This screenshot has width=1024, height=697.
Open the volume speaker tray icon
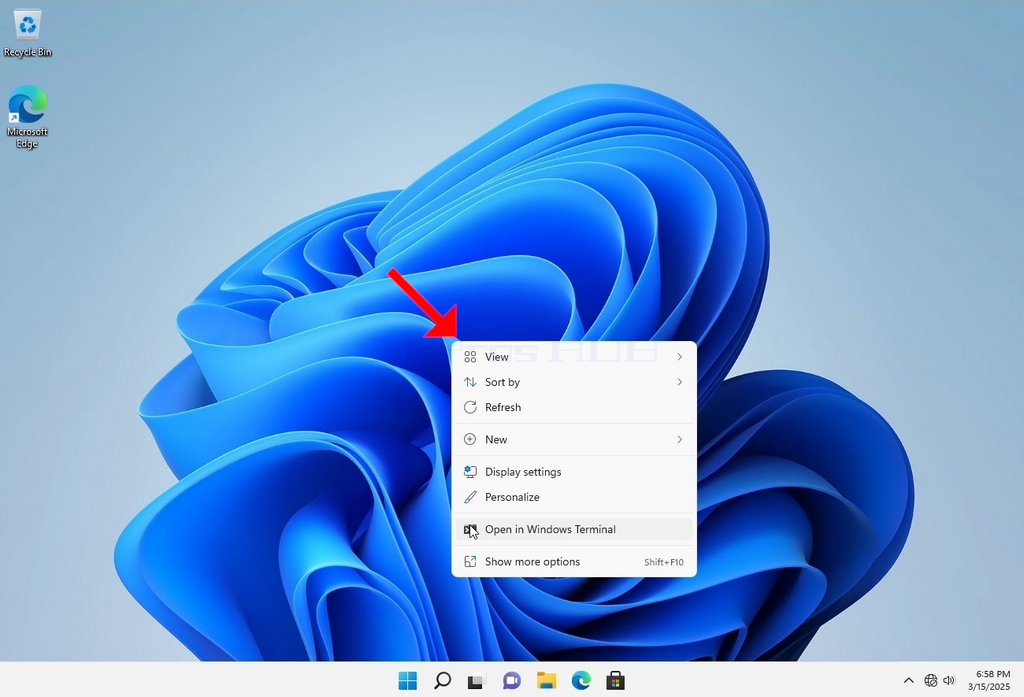coord(950,681)
